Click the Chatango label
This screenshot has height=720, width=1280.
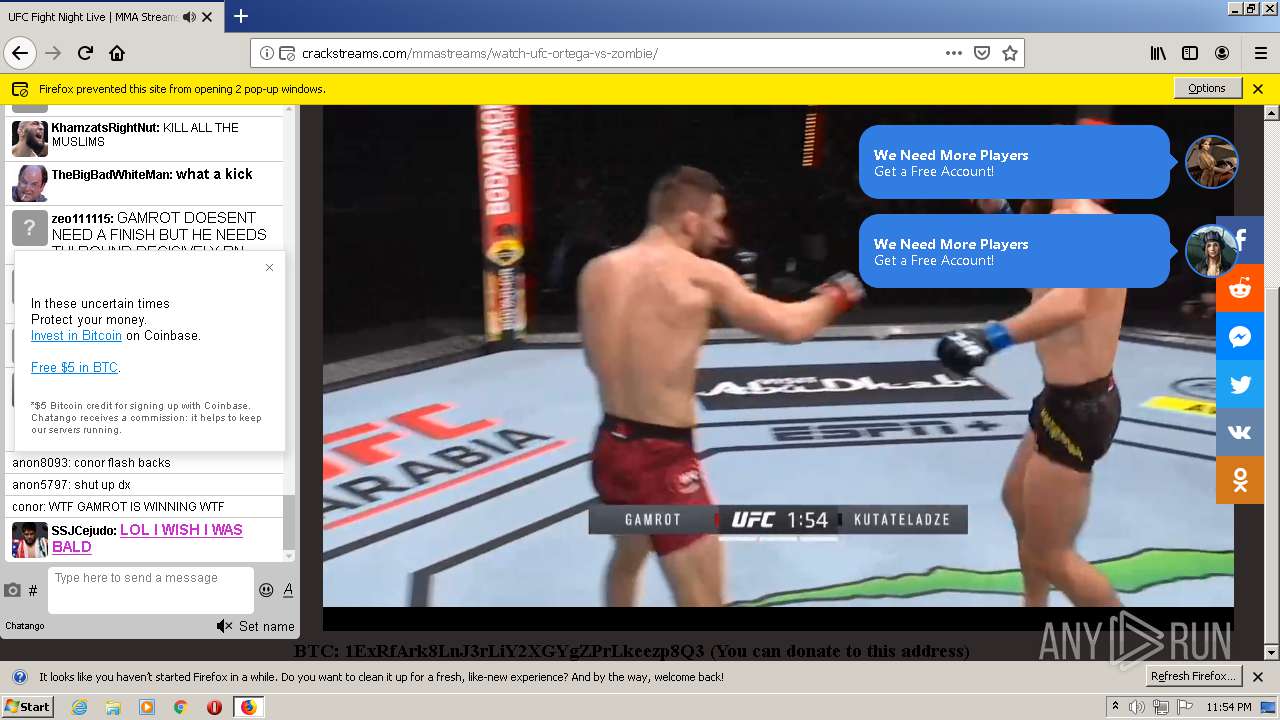tap(25, 626)
